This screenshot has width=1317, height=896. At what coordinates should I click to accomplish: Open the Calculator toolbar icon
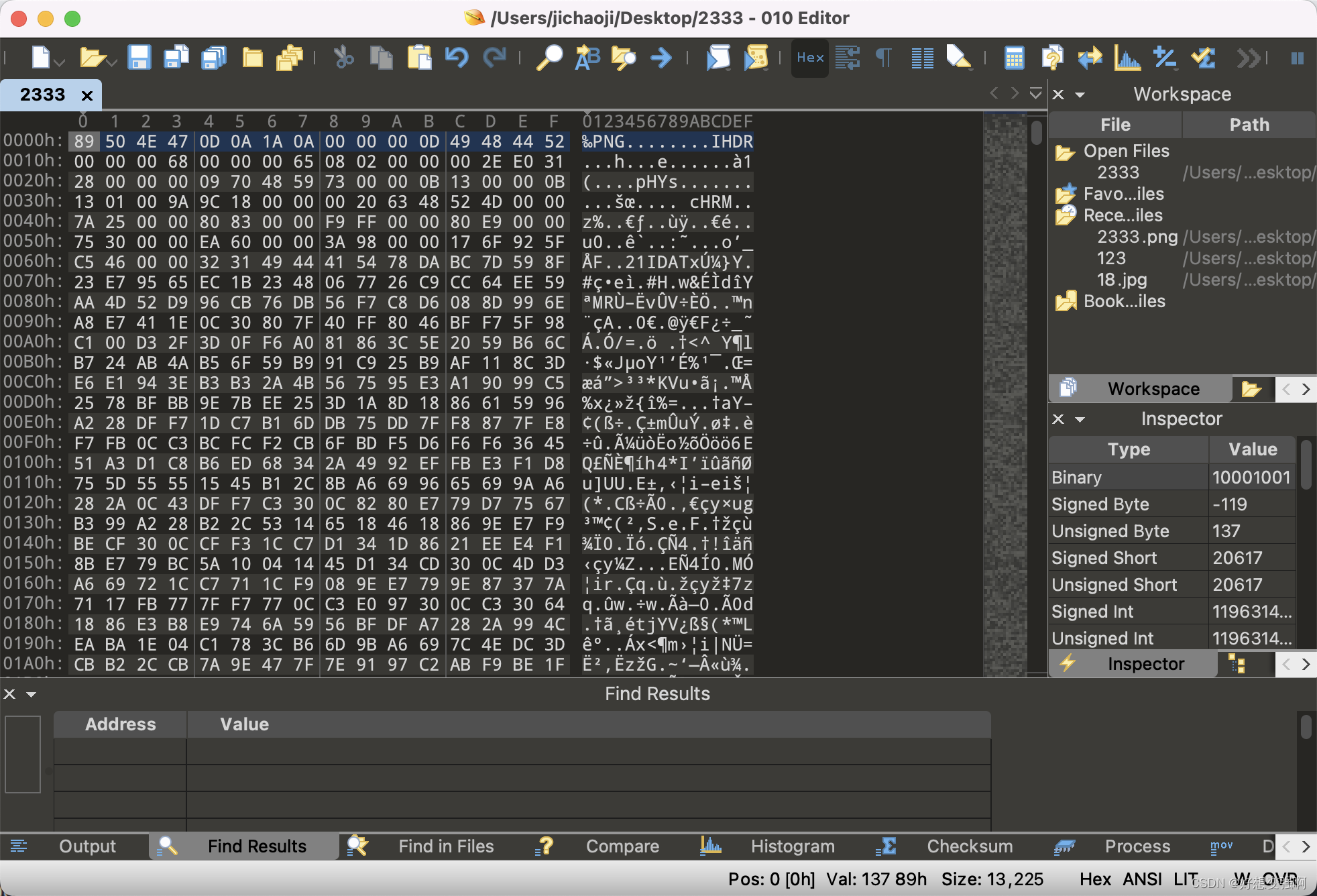pyautogui.click(x=1013, y=58)
